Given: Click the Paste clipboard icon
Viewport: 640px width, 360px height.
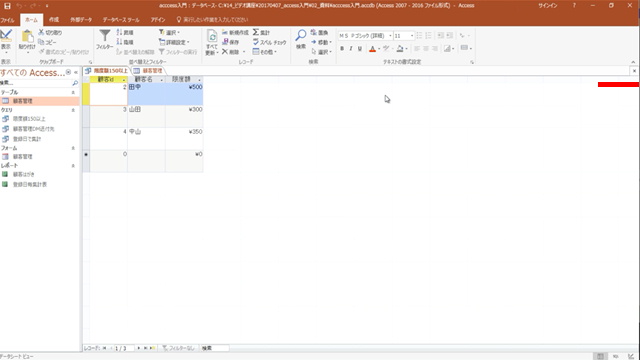Looking at the screenshot, I should point(27,37).
